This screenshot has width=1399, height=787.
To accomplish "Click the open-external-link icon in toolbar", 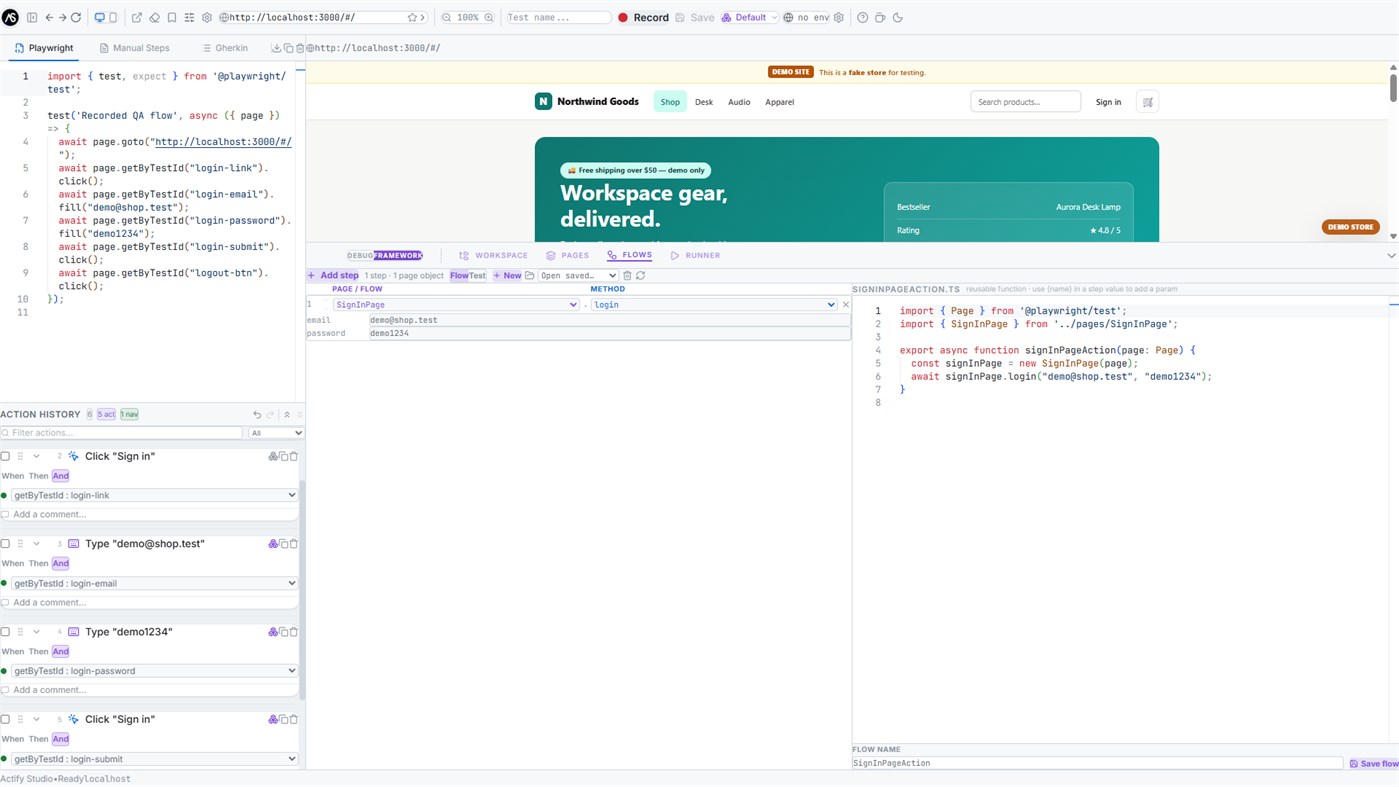I will (x=137, y=18).
